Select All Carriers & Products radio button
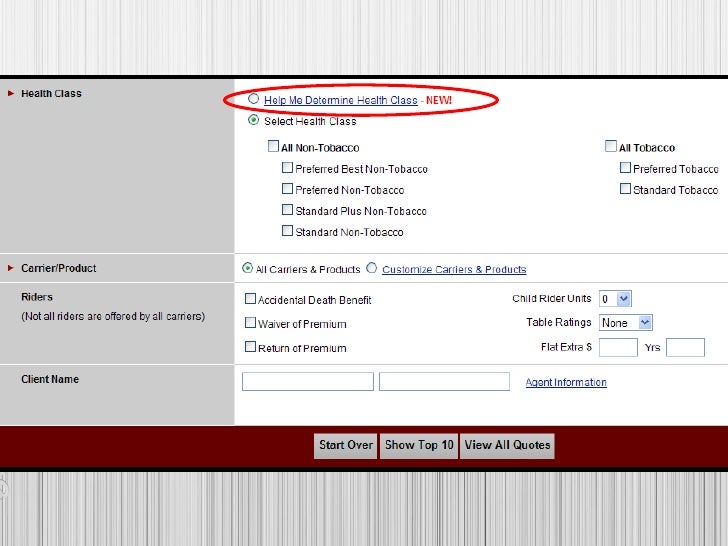Image resolution: width=728 pixels, height=546 pixels. tap(247, 268)
